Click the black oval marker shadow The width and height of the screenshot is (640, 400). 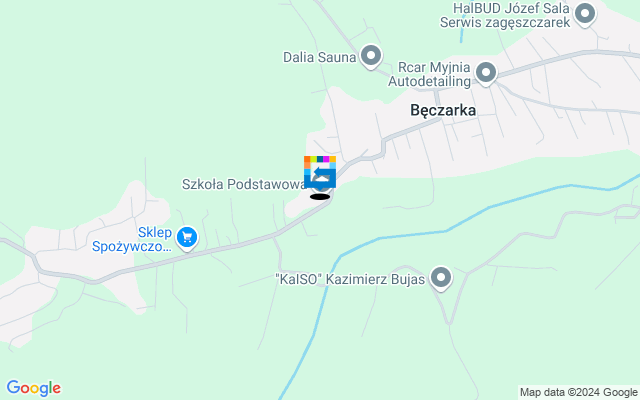[320, 197]
